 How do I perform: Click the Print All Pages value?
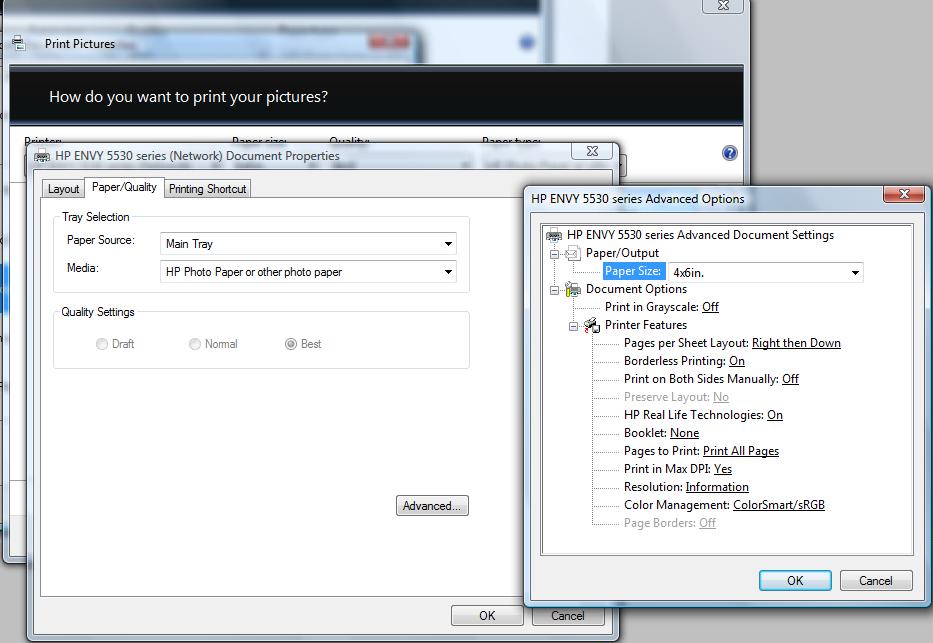click(741, 451)
